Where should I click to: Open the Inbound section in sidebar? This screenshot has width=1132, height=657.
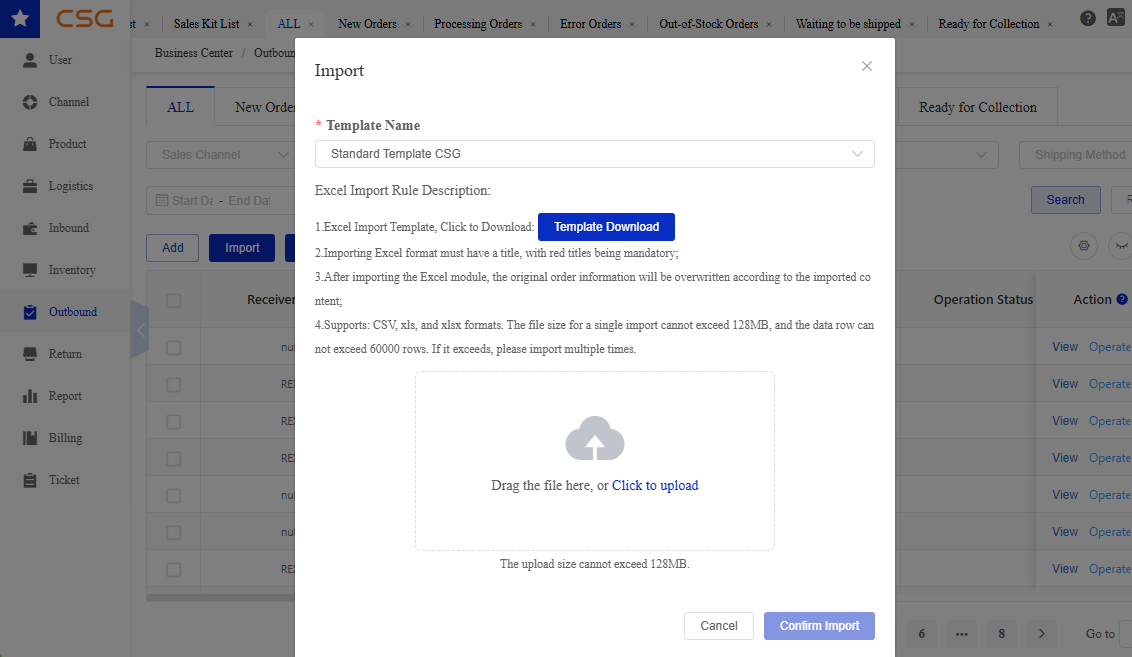pos(65,227)
